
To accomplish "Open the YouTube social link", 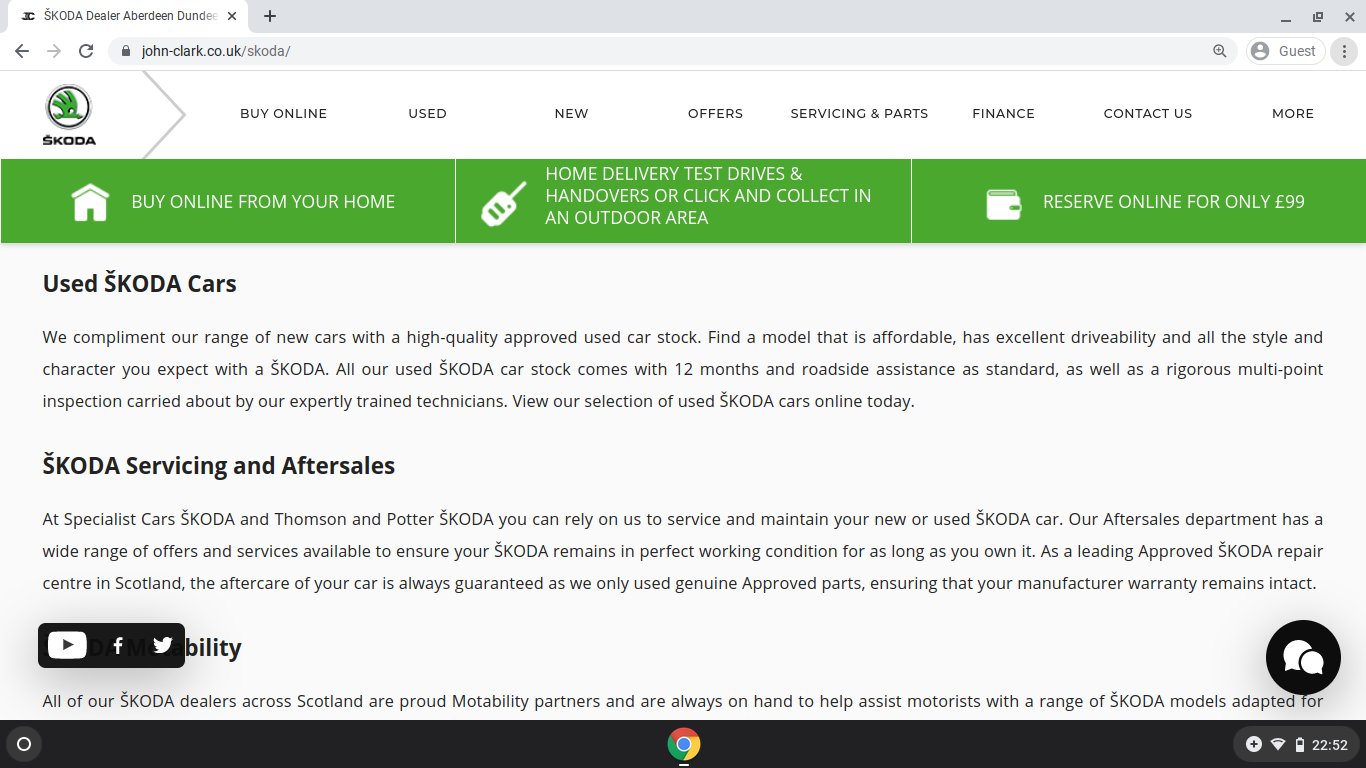I will coord(67,645).
